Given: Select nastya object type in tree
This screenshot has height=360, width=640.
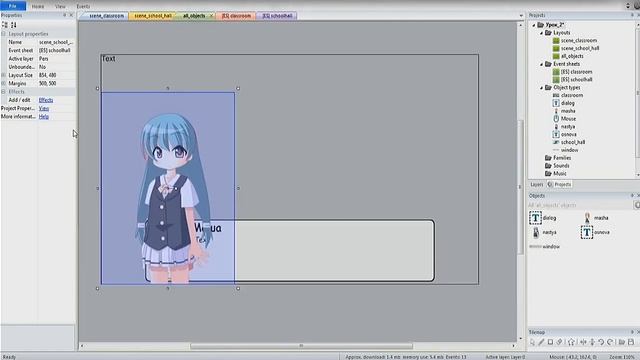Looking at the screenshot, I should pyautogui.click(x=564, y=127).
